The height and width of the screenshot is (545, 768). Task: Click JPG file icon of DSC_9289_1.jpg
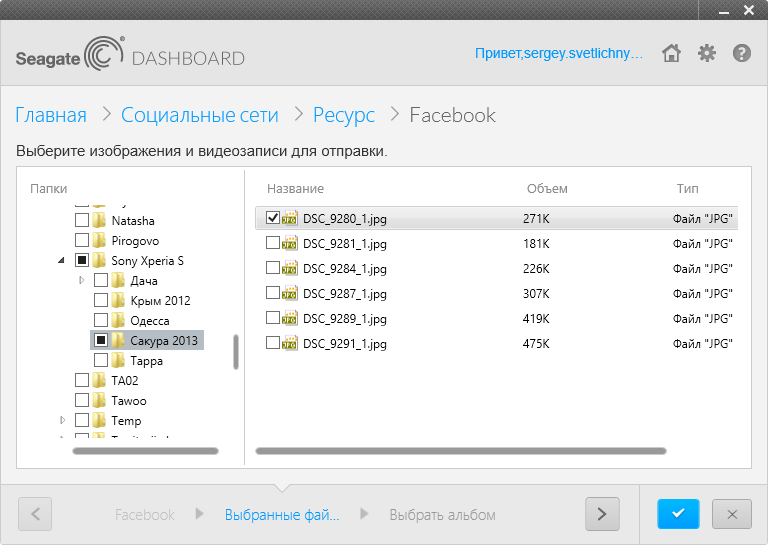click(x=289, y=318)
